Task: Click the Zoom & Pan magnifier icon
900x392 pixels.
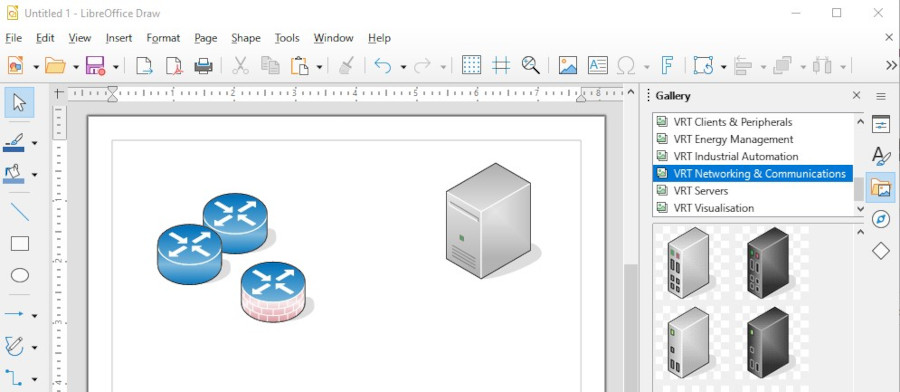Action: [x=531, y=65]
